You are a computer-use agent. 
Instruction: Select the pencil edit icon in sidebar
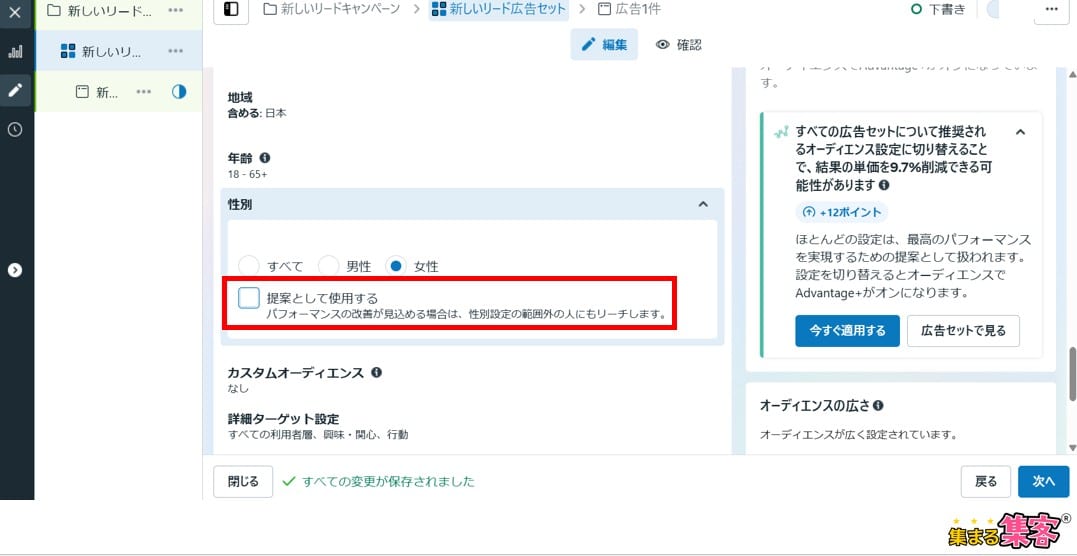point(15,90)
